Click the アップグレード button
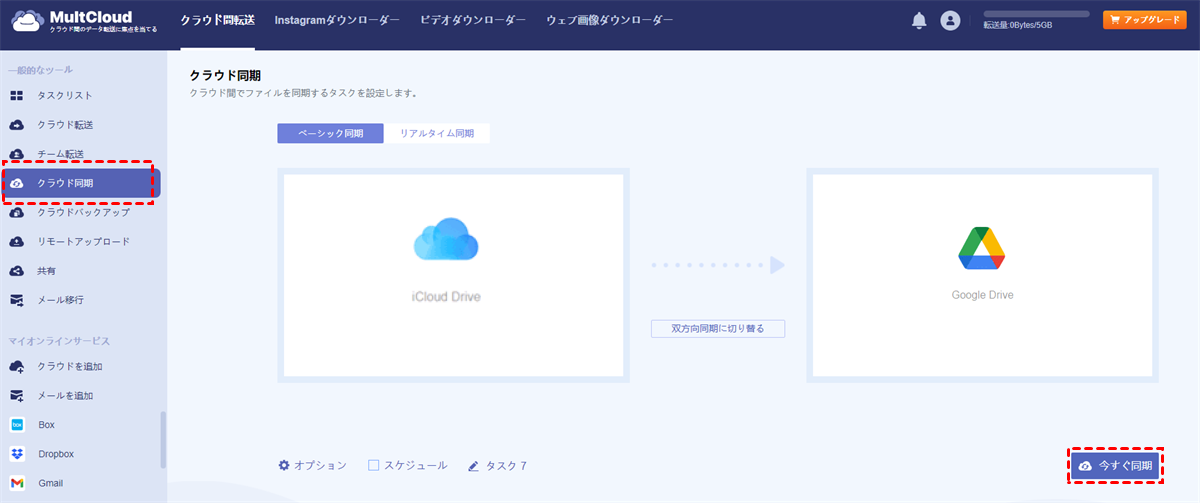Viewport: 1200px width, 503px height. [1144, 20]
